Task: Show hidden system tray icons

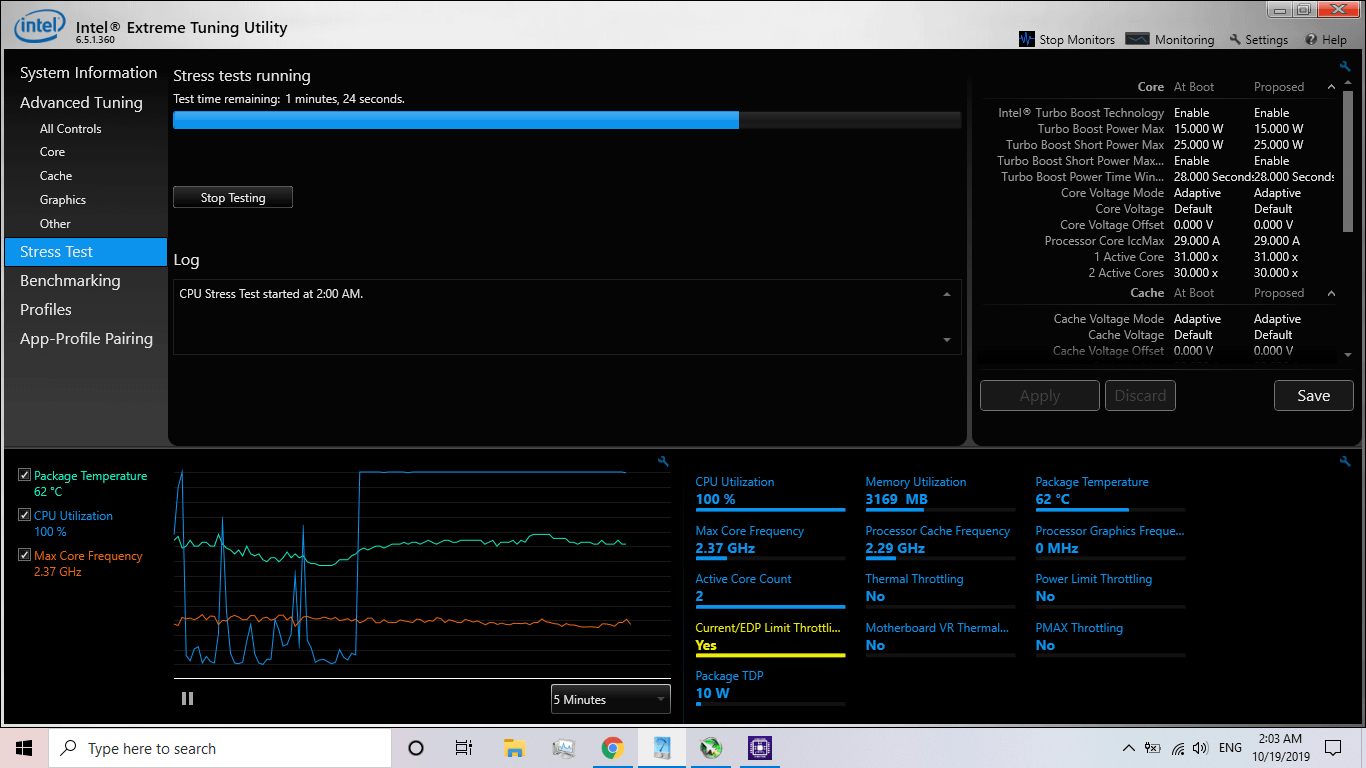Action: (x=1129, y=748)
